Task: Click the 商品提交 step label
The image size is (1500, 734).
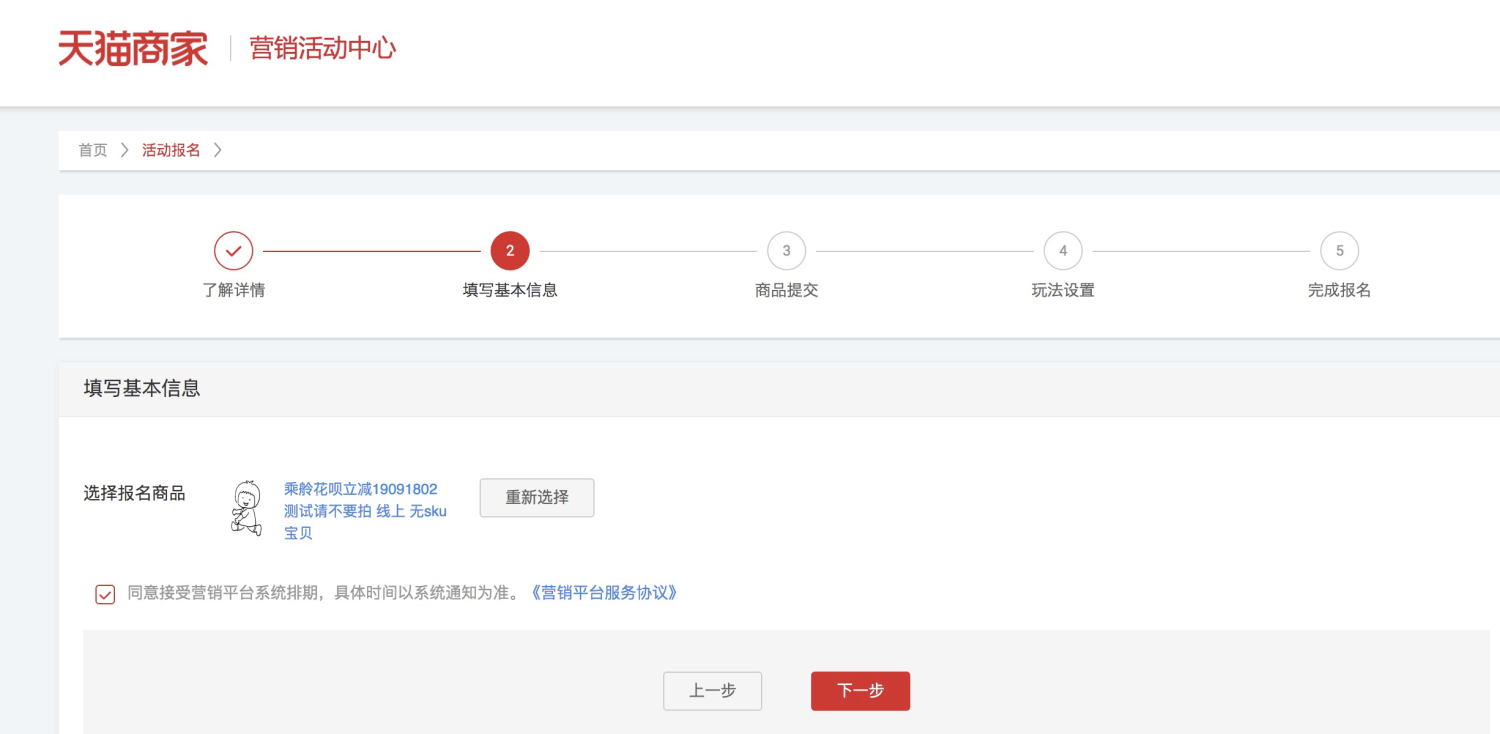Action: point(786,290)
